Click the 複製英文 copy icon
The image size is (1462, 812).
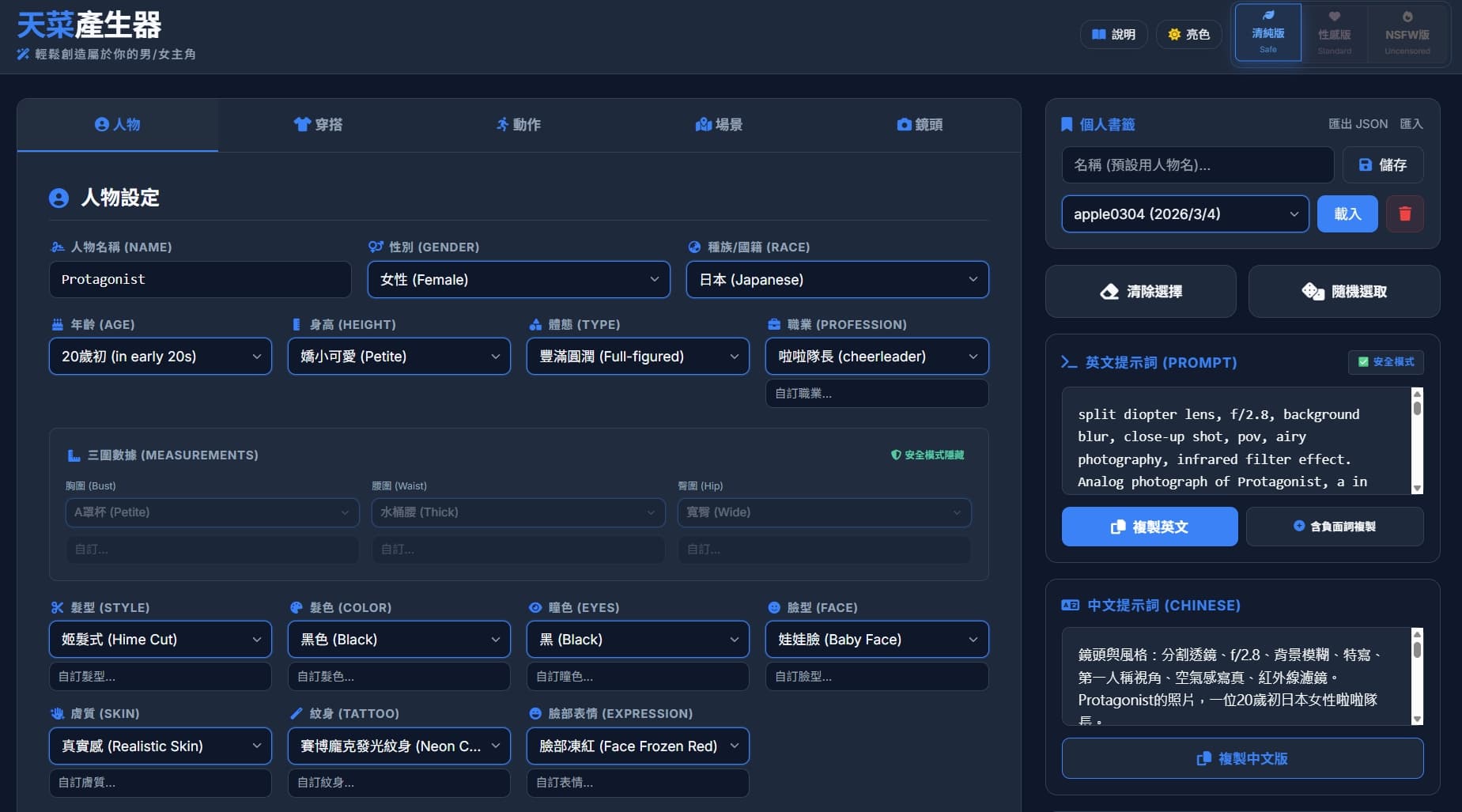pyautogui.click(x=1117, y=527)
